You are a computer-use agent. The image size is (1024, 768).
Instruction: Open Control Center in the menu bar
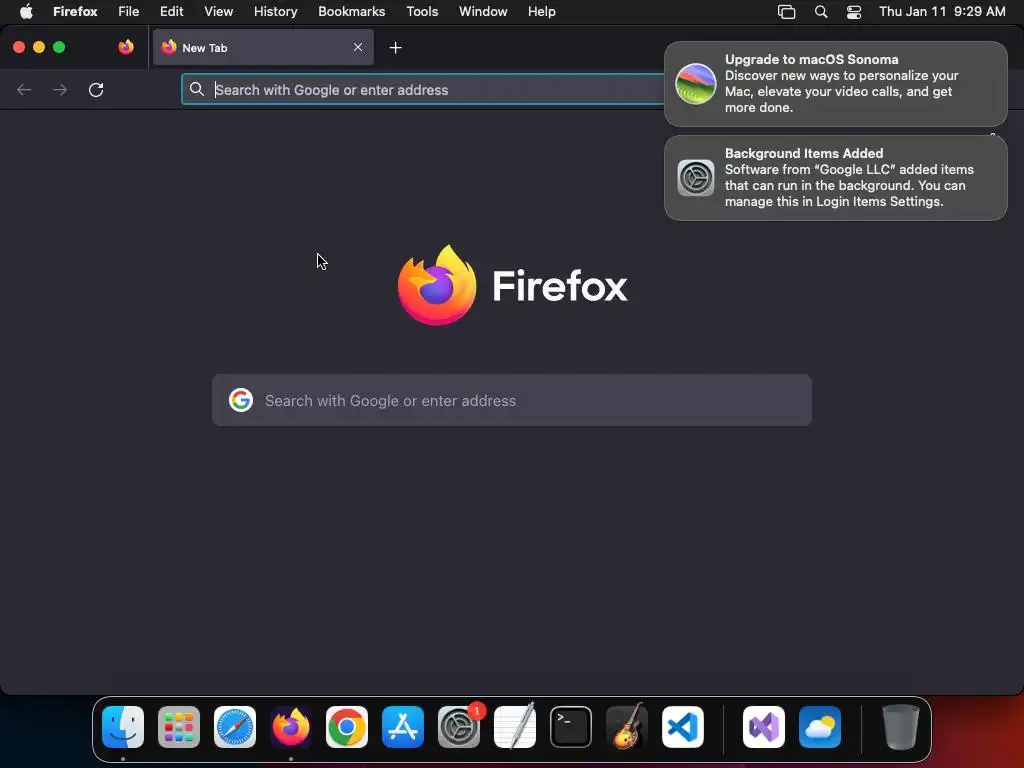(x=854, y=12)
